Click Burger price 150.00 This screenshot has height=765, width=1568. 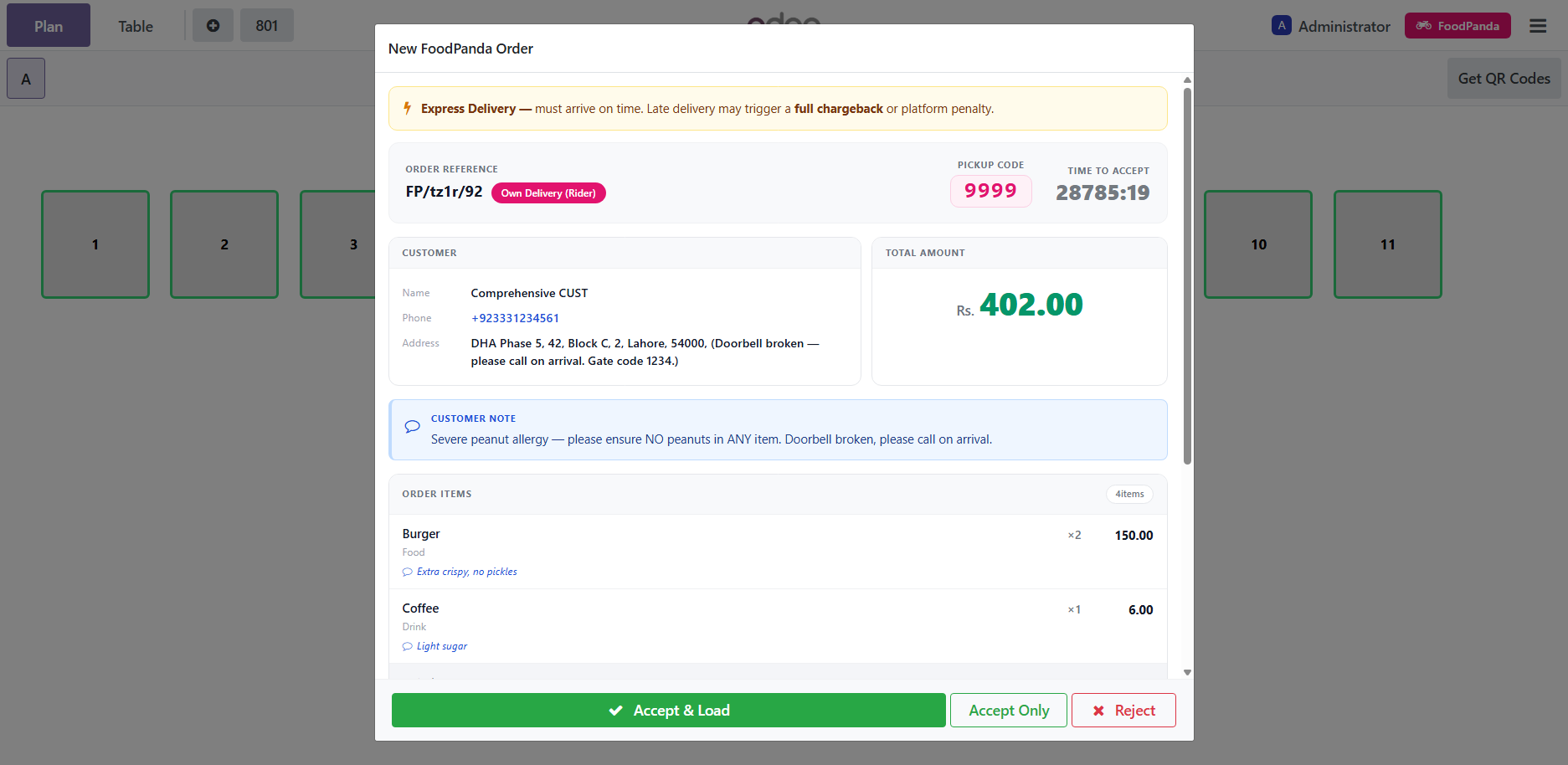tap(1134, 536)
